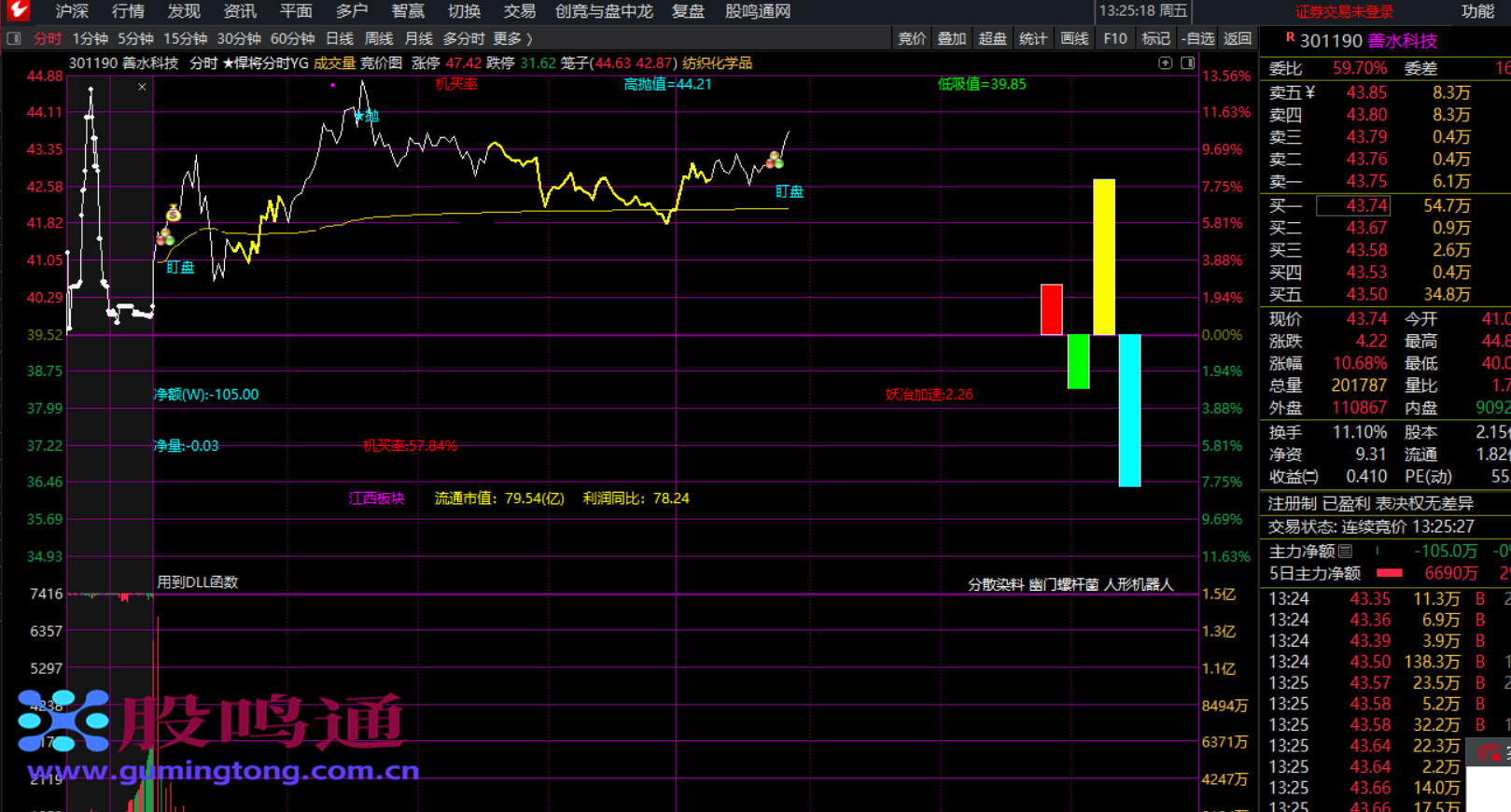Click the money bag marker on chart
The width and height of the screenshot is (1511, 812).
173,213
